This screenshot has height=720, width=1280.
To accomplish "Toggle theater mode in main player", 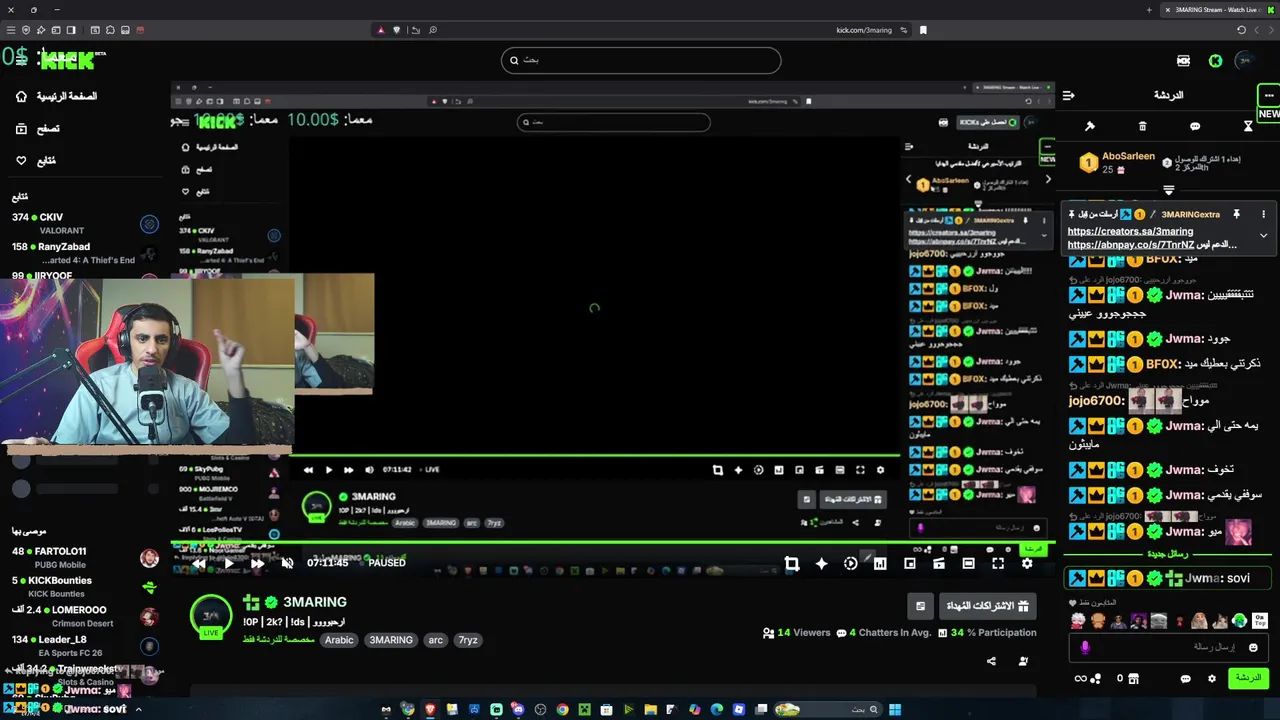I will tap(968, 564).
